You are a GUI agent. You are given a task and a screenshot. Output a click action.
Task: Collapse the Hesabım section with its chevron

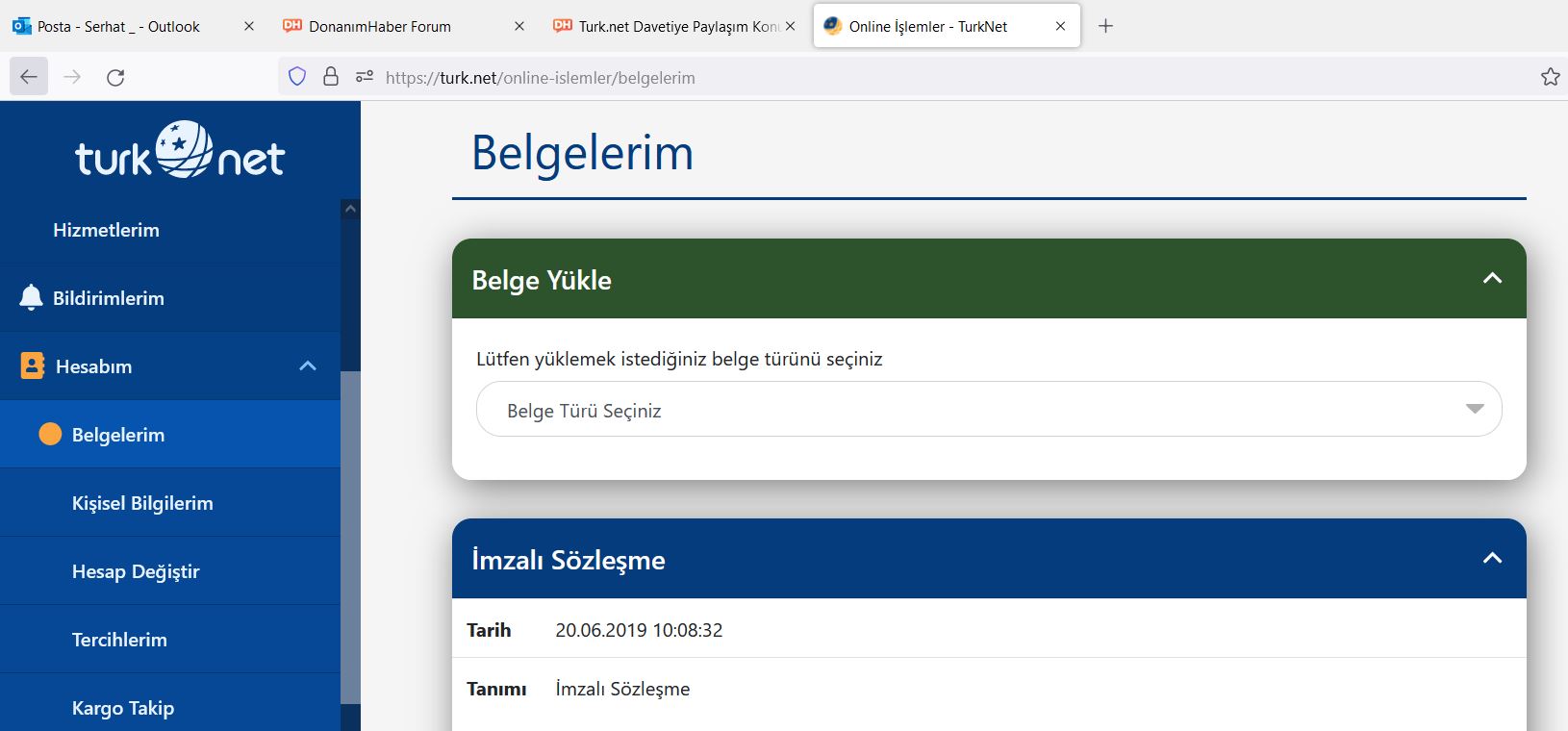click(308, 365)
